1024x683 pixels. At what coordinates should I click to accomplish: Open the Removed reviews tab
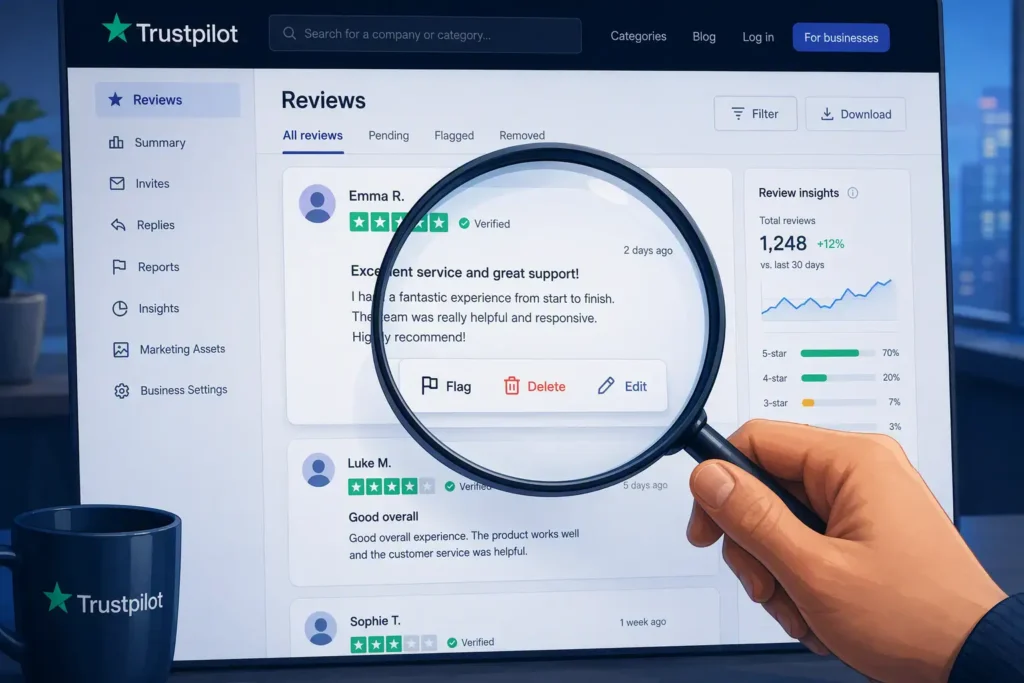coord(522,135)
